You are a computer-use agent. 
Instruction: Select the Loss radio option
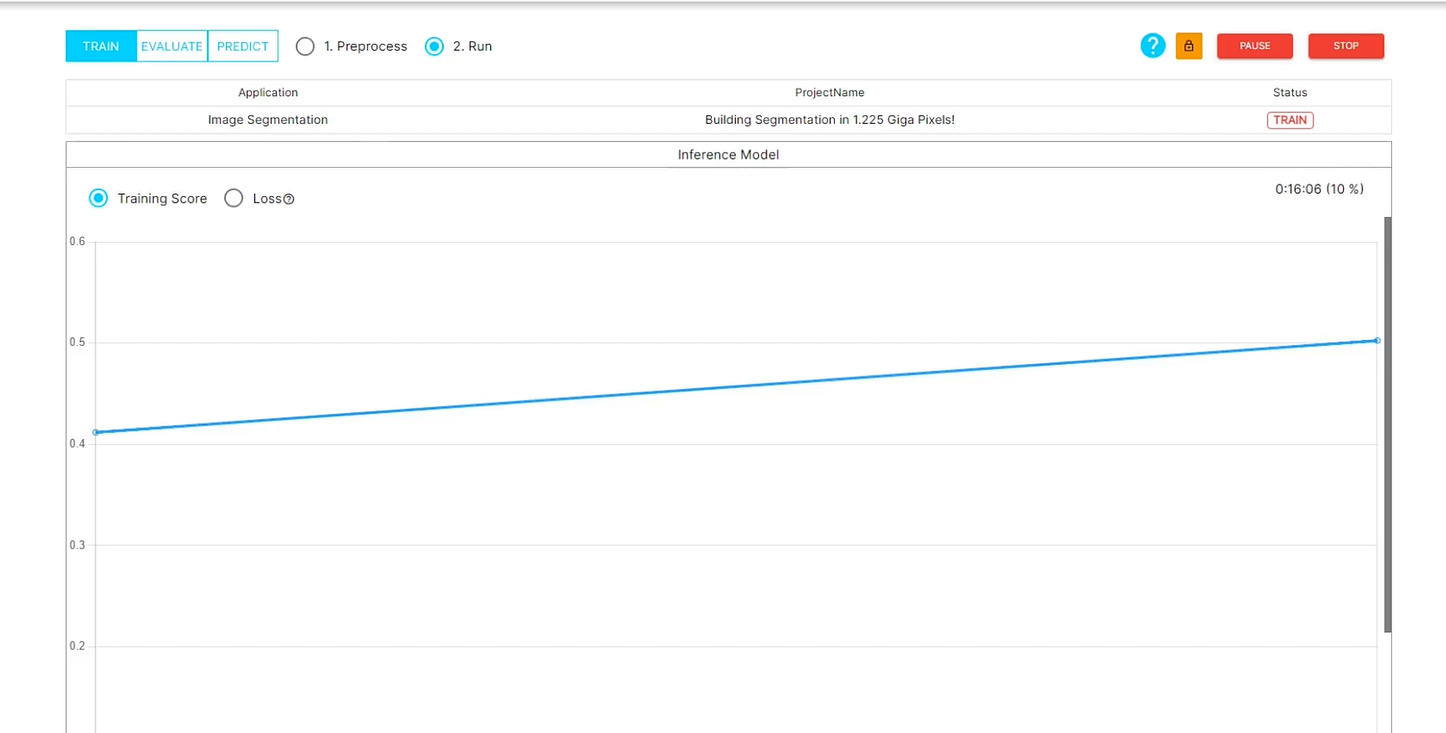click(x=234, y=198)
